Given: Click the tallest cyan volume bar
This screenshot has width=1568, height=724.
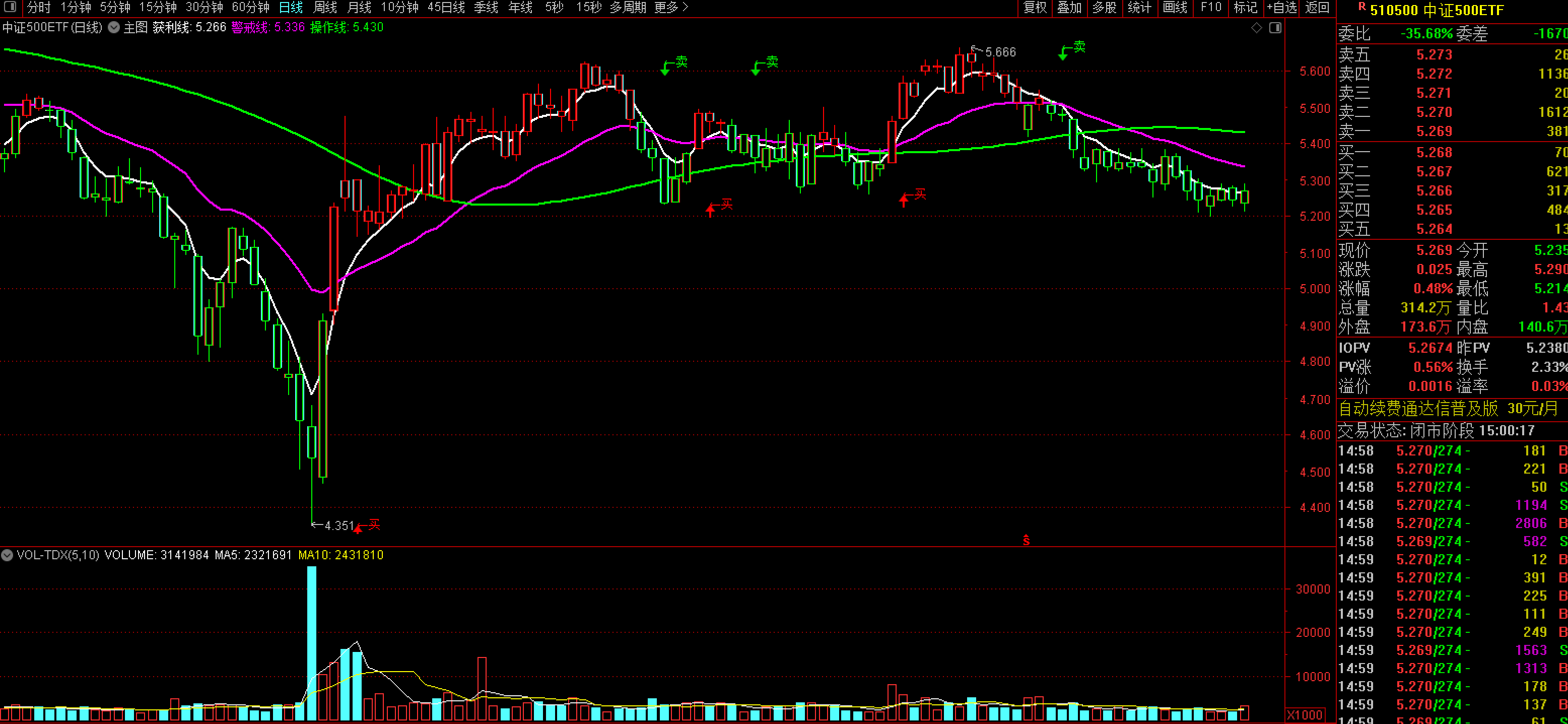Looking at the screenshot, I should point(312,642).
